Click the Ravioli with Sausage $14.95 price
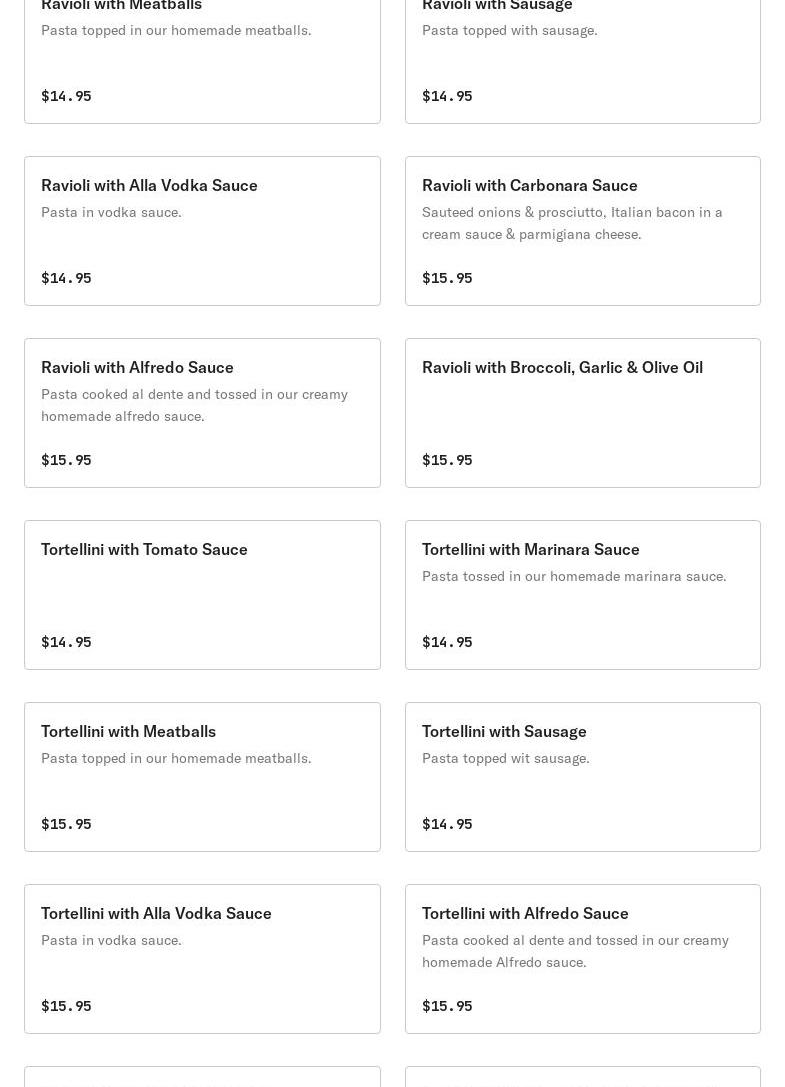Image resolution: width=785 pixels, height=1087 pixels. 447,96
